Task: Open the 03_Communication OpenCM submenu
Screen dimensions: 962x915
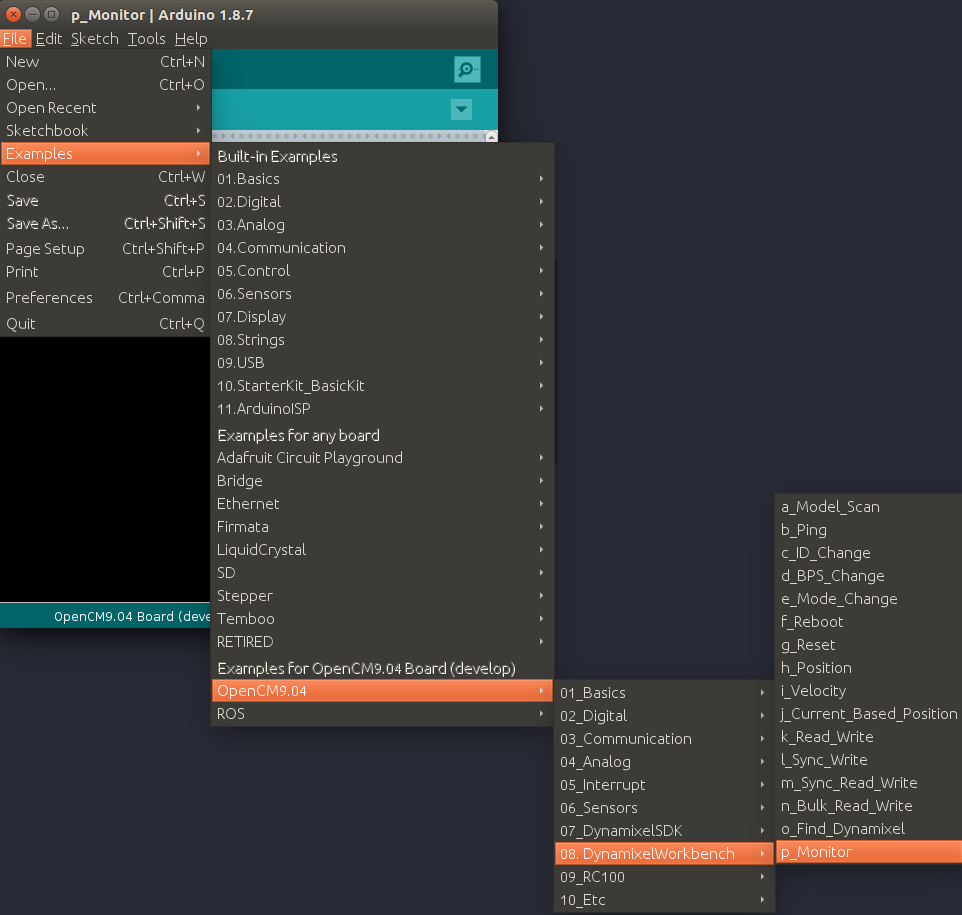Action: pos(664,739)
